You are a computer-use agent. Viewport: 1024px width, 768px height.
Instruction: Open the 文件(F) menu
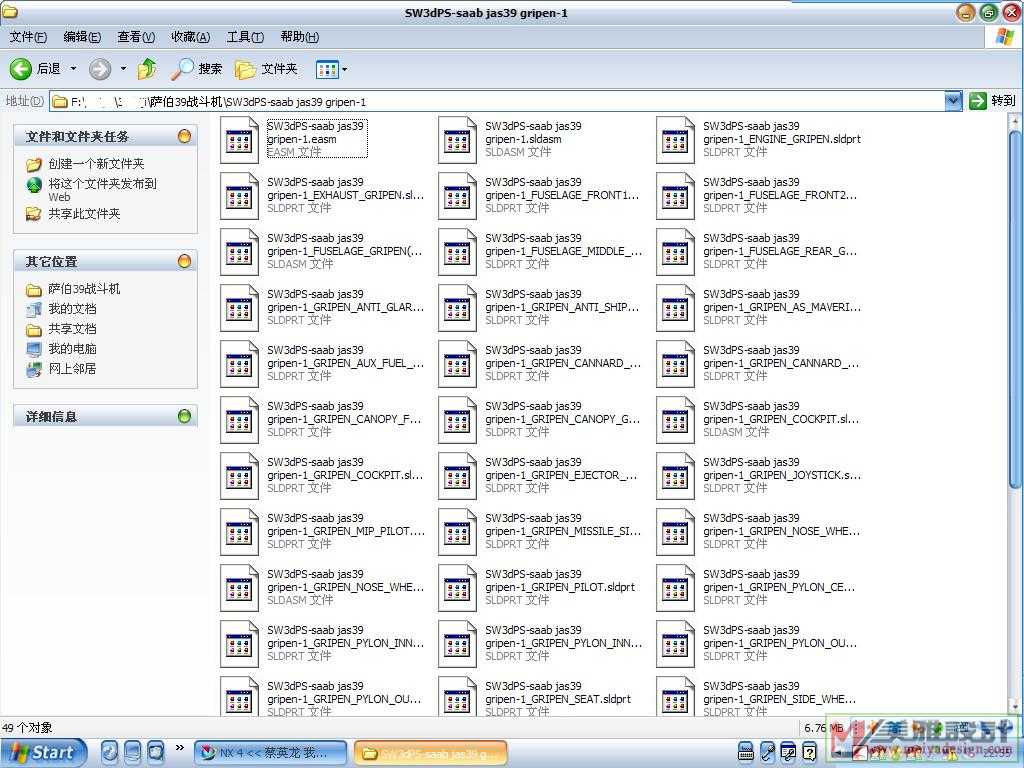pyautogui.click(x=28, y=37)
